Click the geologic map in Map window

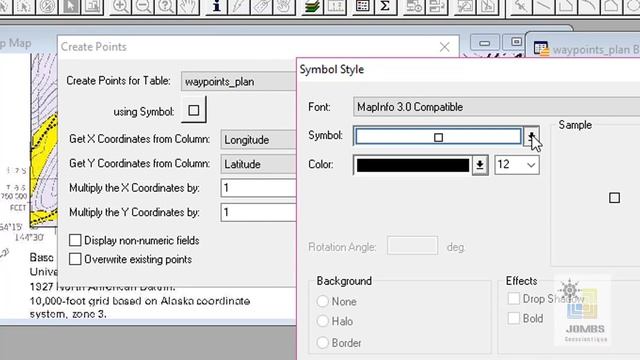point(43,141)
